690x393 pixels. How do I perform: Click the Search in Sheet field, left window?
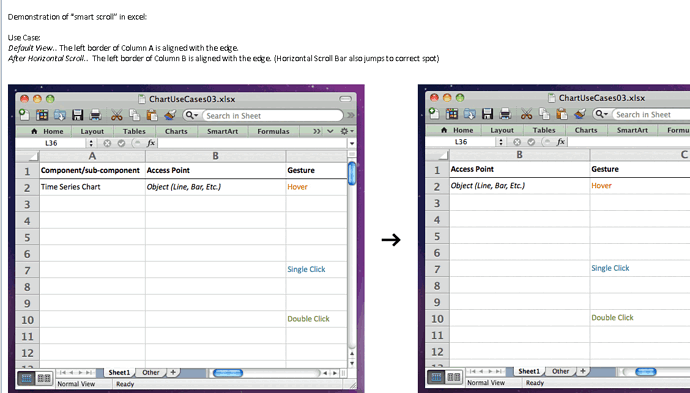tap(272, 116)
